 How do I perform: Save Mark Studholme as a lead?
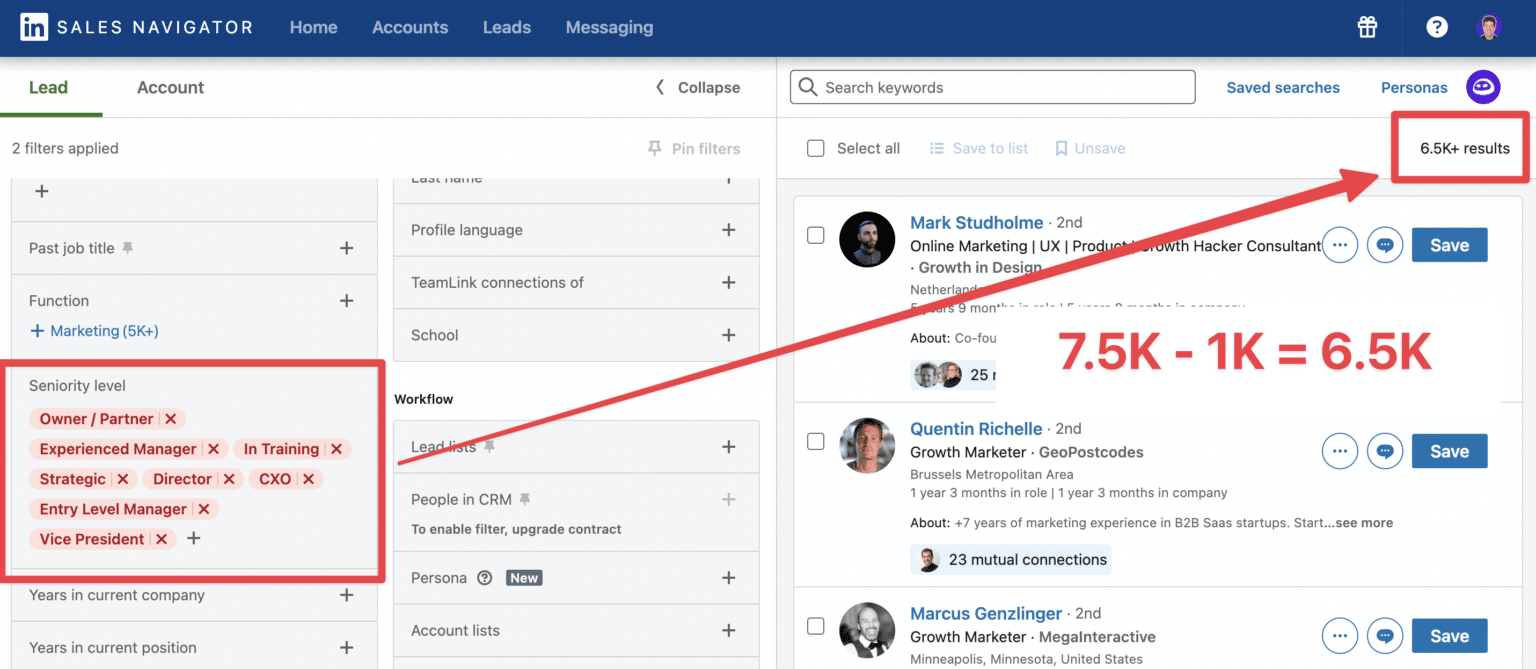1449,245
